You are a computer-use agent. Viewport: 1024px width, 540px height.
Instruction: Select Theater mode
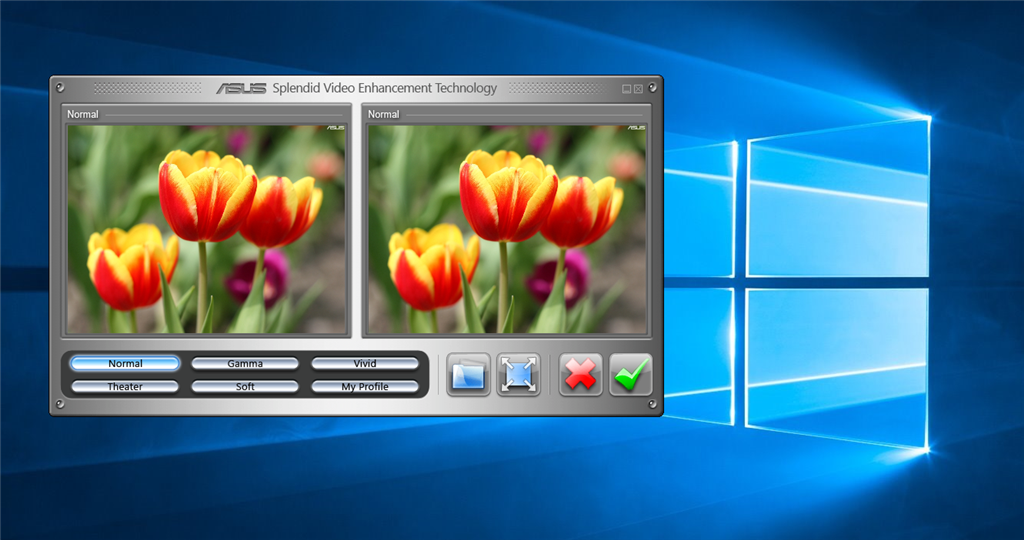tap(125, 387)
